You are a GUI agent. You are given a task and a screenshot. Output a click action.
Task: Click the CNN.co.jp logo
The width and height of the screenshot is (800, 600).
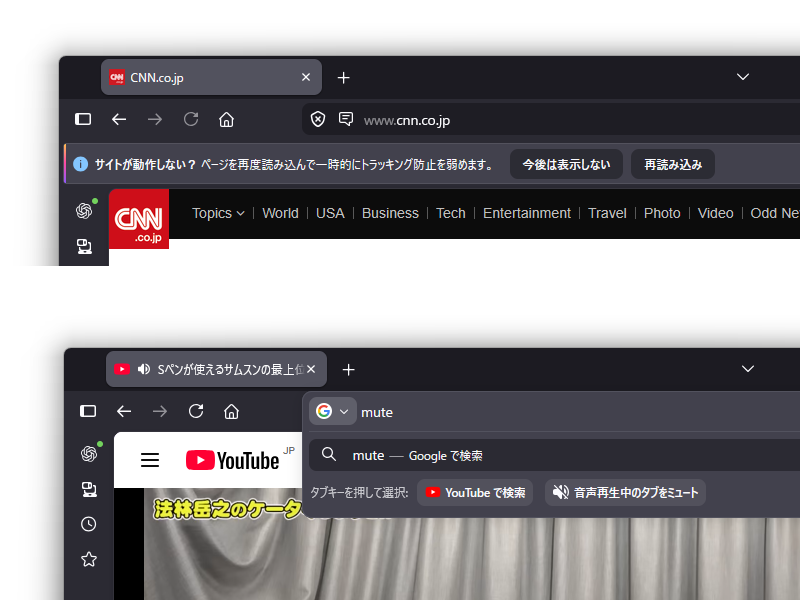click(x=139, y=219)
